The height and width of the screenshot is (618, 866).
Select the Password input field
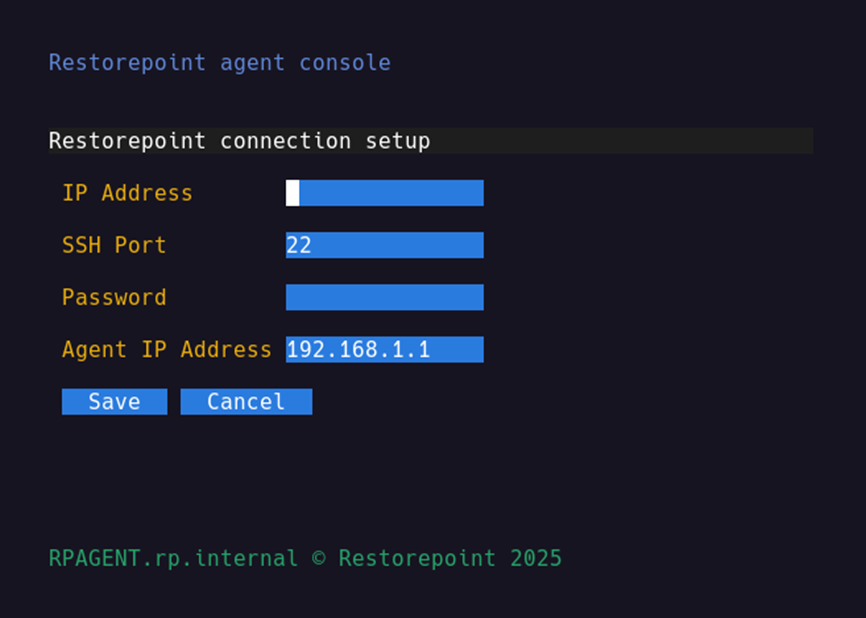click(384, 297)
